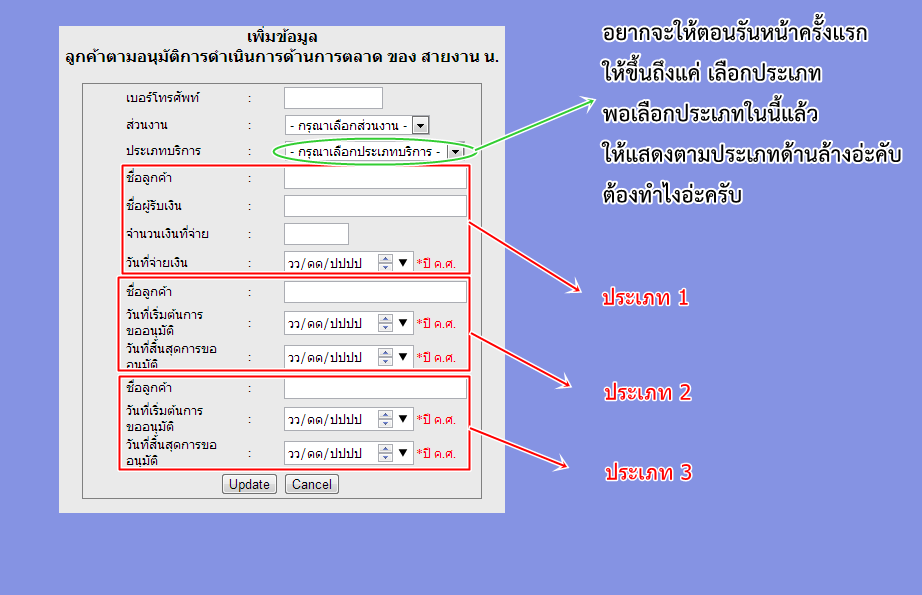Click down spinner of วันที่สิ้นสุด in ประเภท 3 group
Image resolution: width=922 pixels, height=595 pixels.
(x=385, y=457)
